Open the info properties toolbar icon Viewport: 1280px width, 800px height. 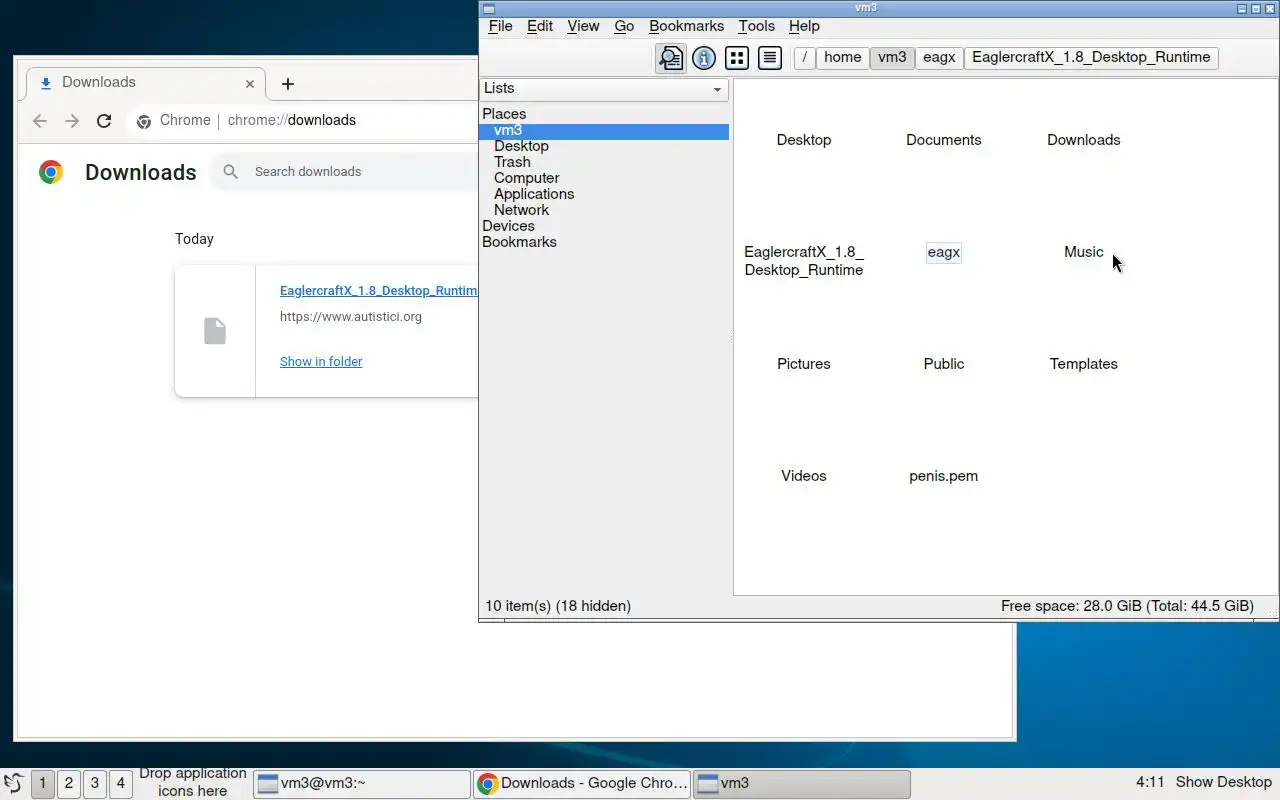coord(704,58)
